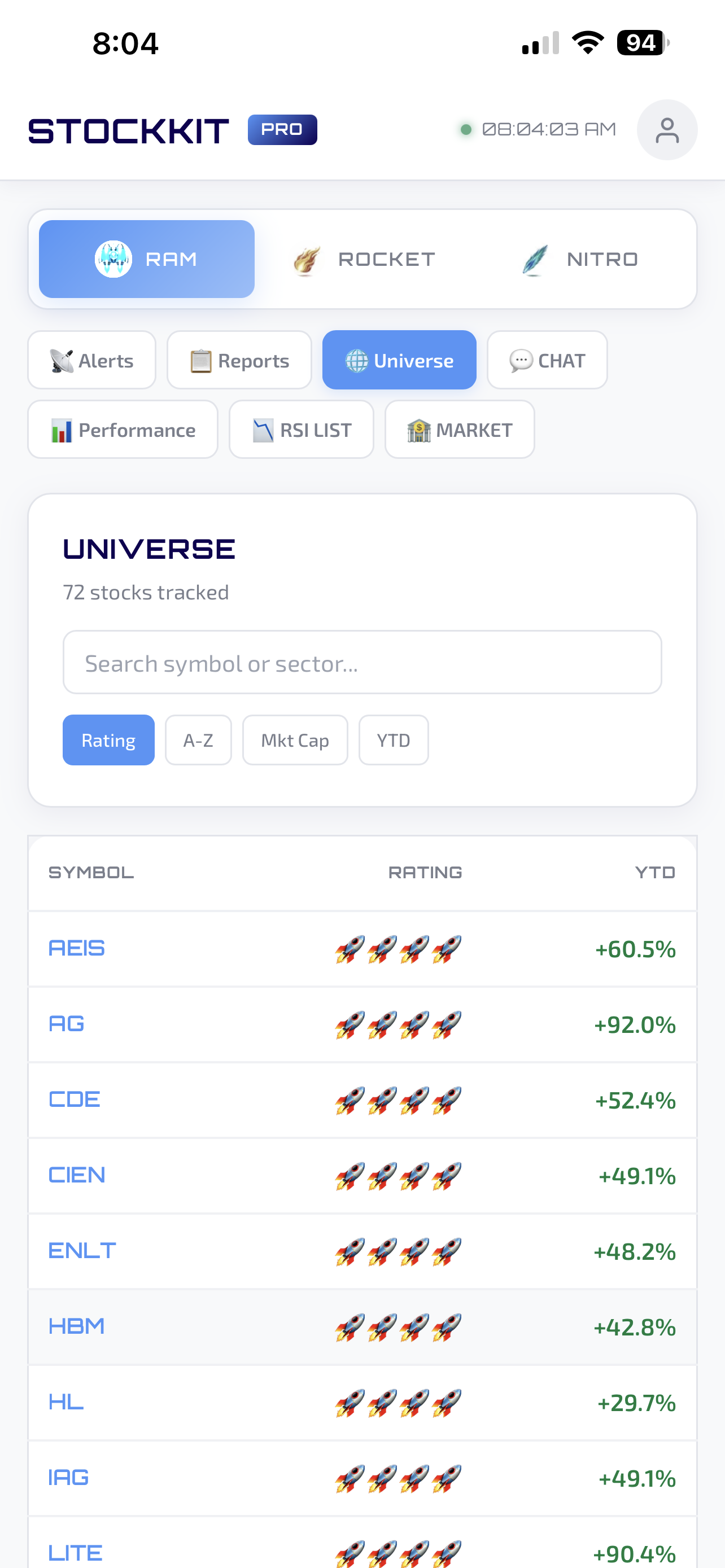
Task: Enable A-Z sorting
Action: [x=198, y=739]
